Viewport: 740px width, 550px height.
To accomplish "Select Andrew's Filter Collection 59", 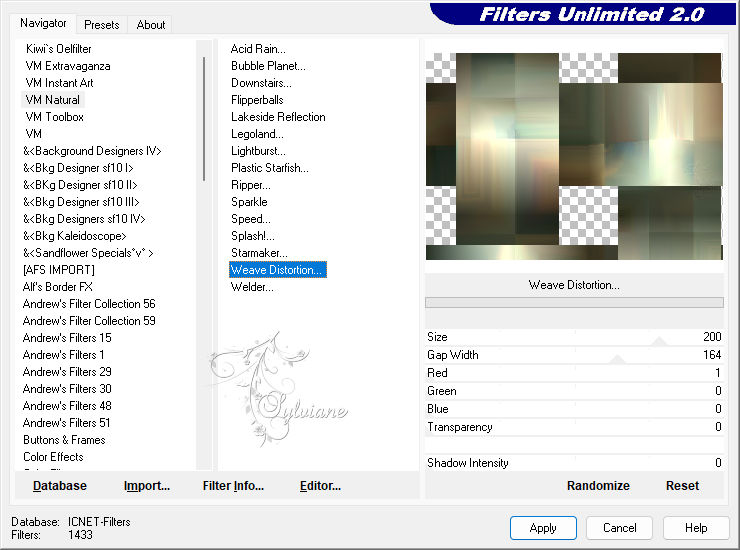I will [89, 321].
